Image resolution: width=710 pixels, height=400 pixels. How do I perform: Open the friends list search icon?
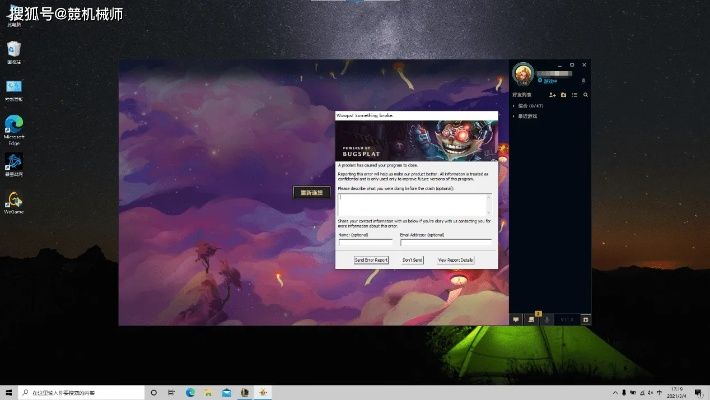coord(586,94)
